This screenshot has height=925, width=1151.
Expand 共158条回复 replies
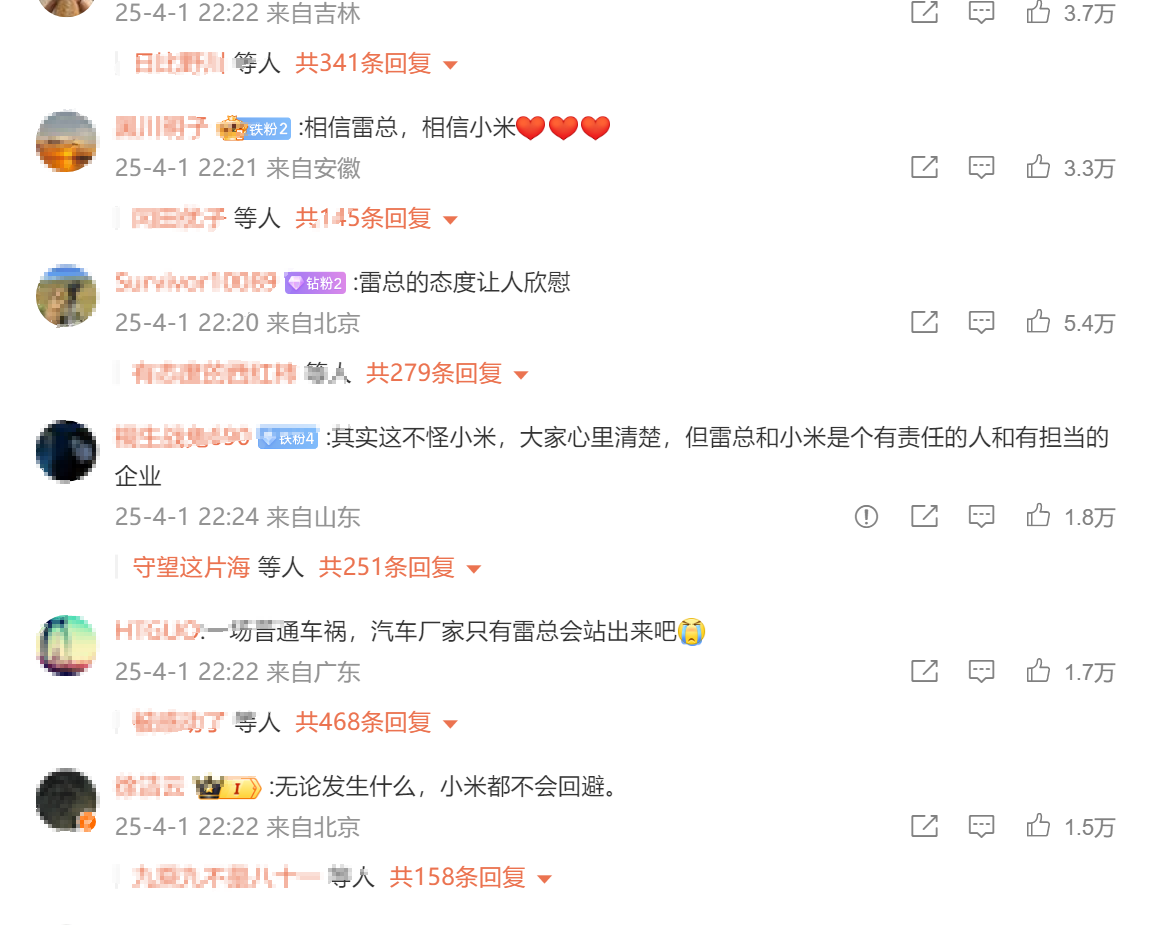(471, 877)
